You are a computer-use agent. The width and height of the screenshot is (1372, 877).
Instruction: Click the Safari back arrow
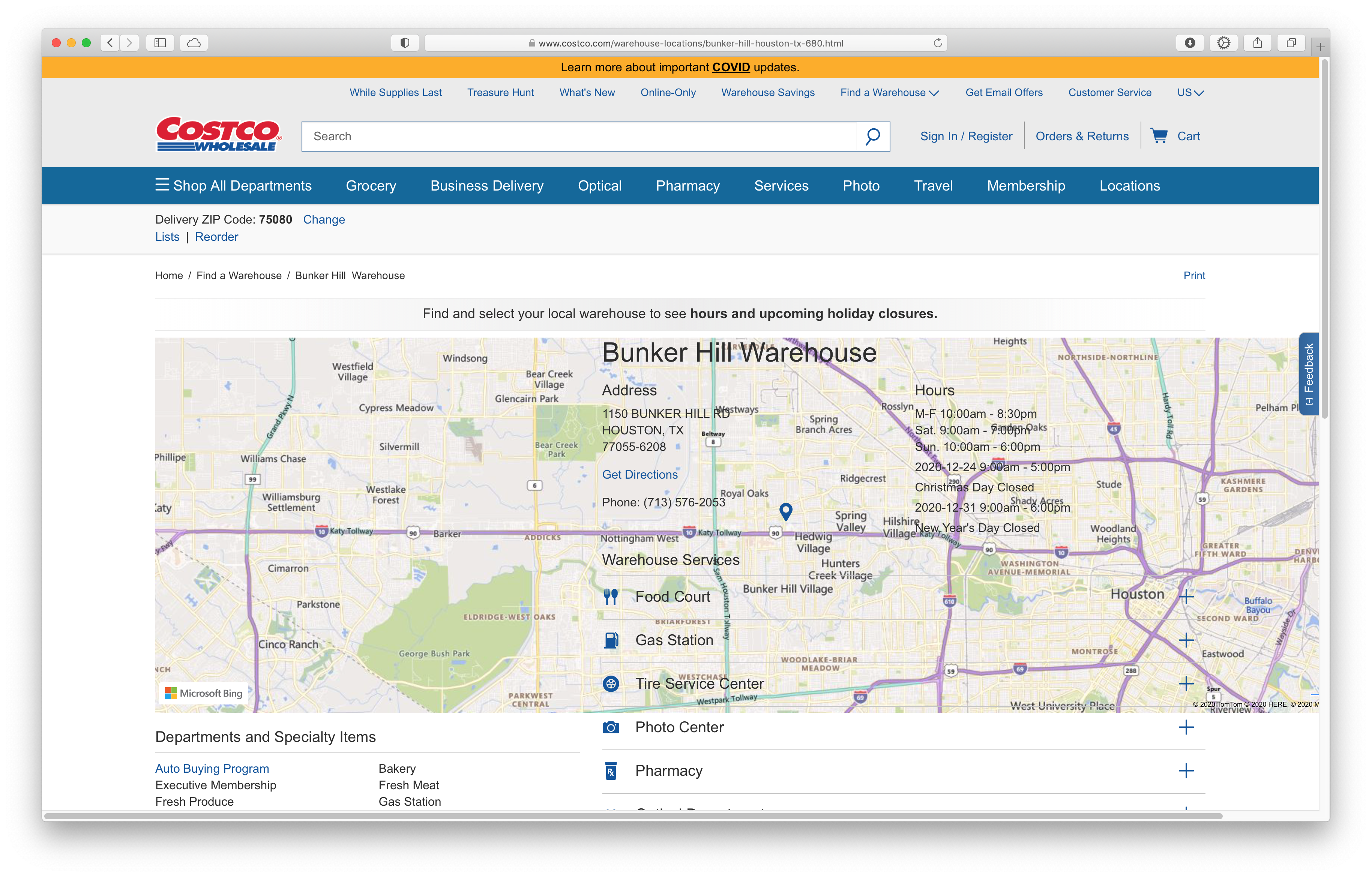pyautogui.click(x=110, y=43)
